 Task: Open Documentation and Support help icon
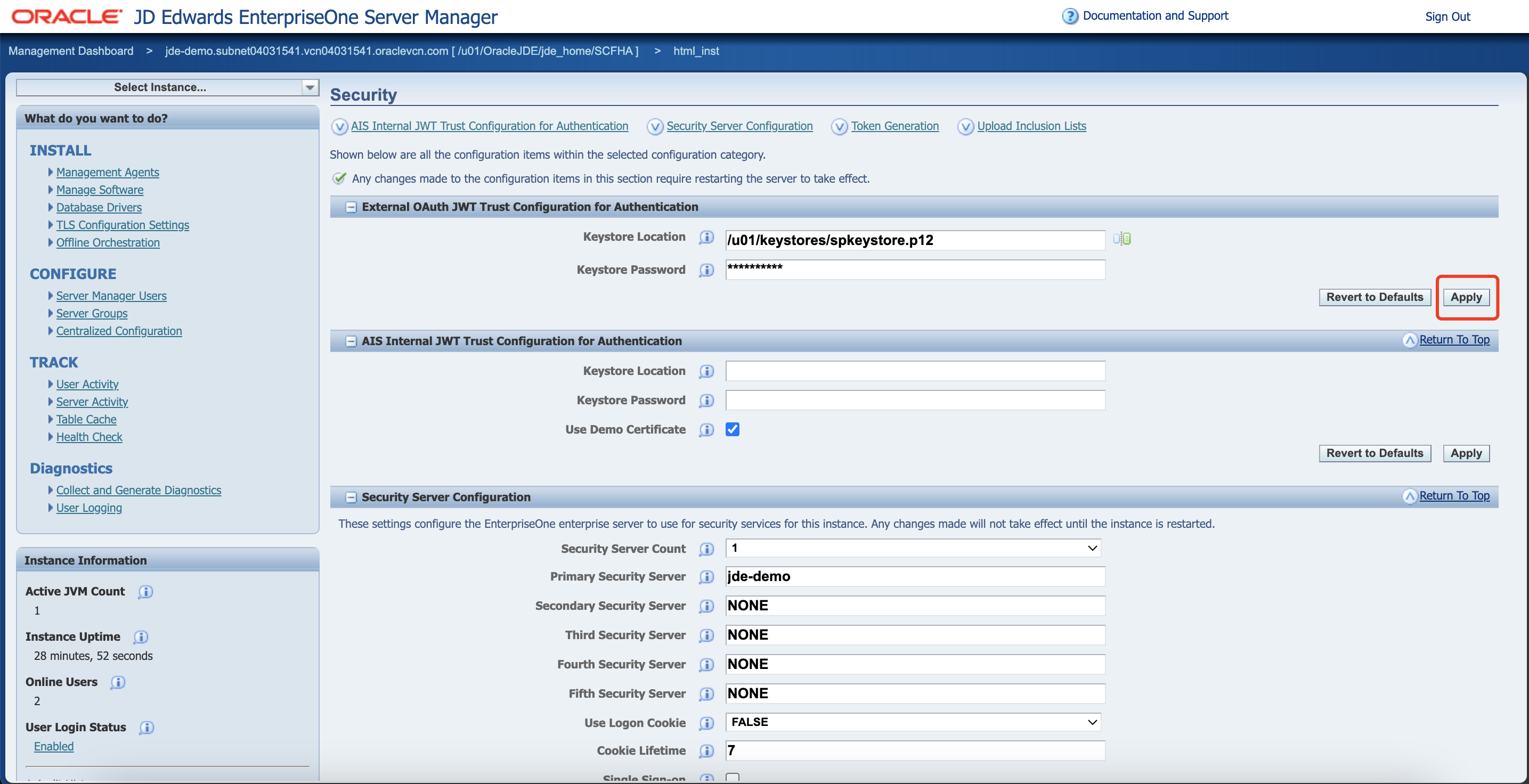pyautogui.click(x=1070, y=16)
